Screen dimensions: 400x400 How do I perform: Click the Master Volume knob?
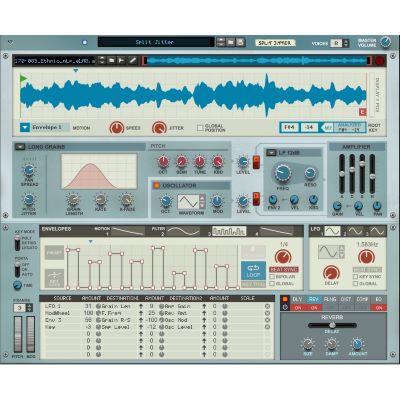[385, 42]
